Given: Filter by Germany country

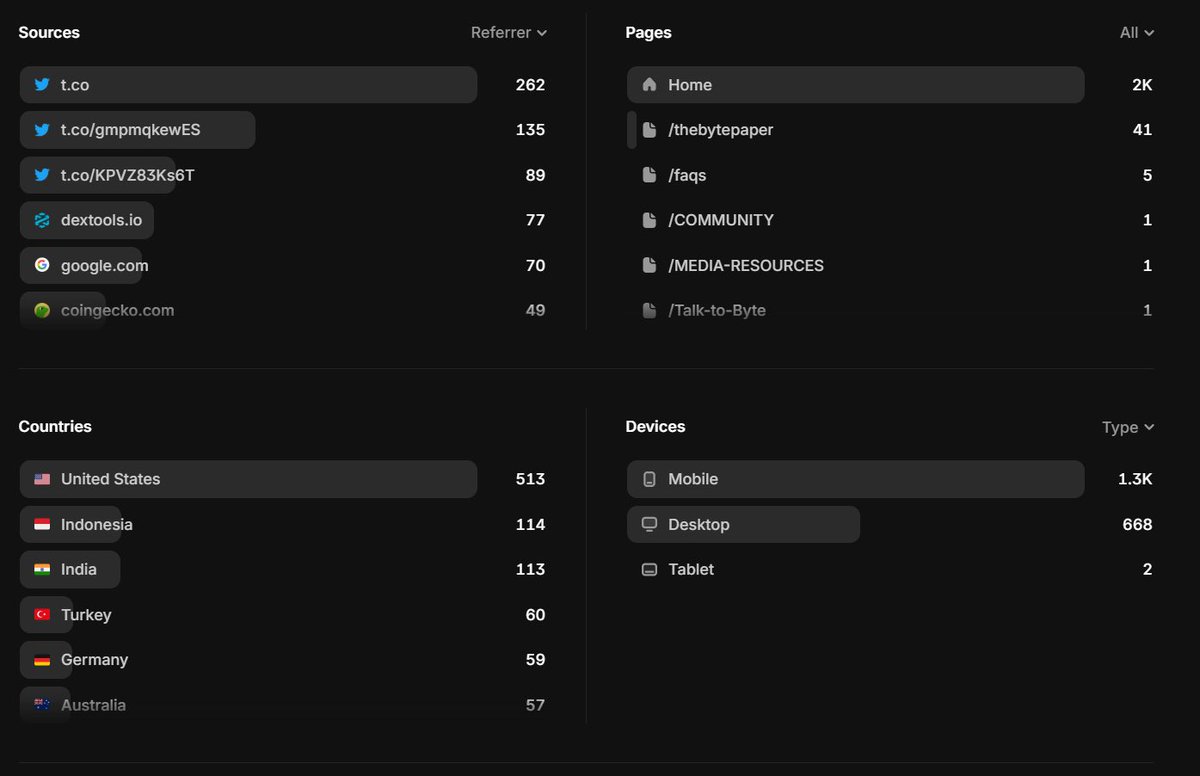Looking at the screenshot, I should 283,660.
